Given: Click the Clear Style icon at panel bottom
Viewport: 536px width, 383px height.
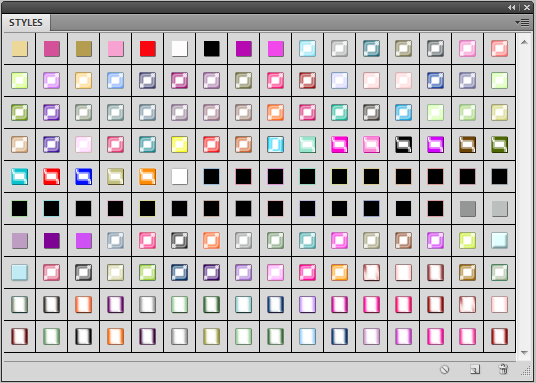Looking at the screenshot, I should pyautogui.click(x=444, y=369).
